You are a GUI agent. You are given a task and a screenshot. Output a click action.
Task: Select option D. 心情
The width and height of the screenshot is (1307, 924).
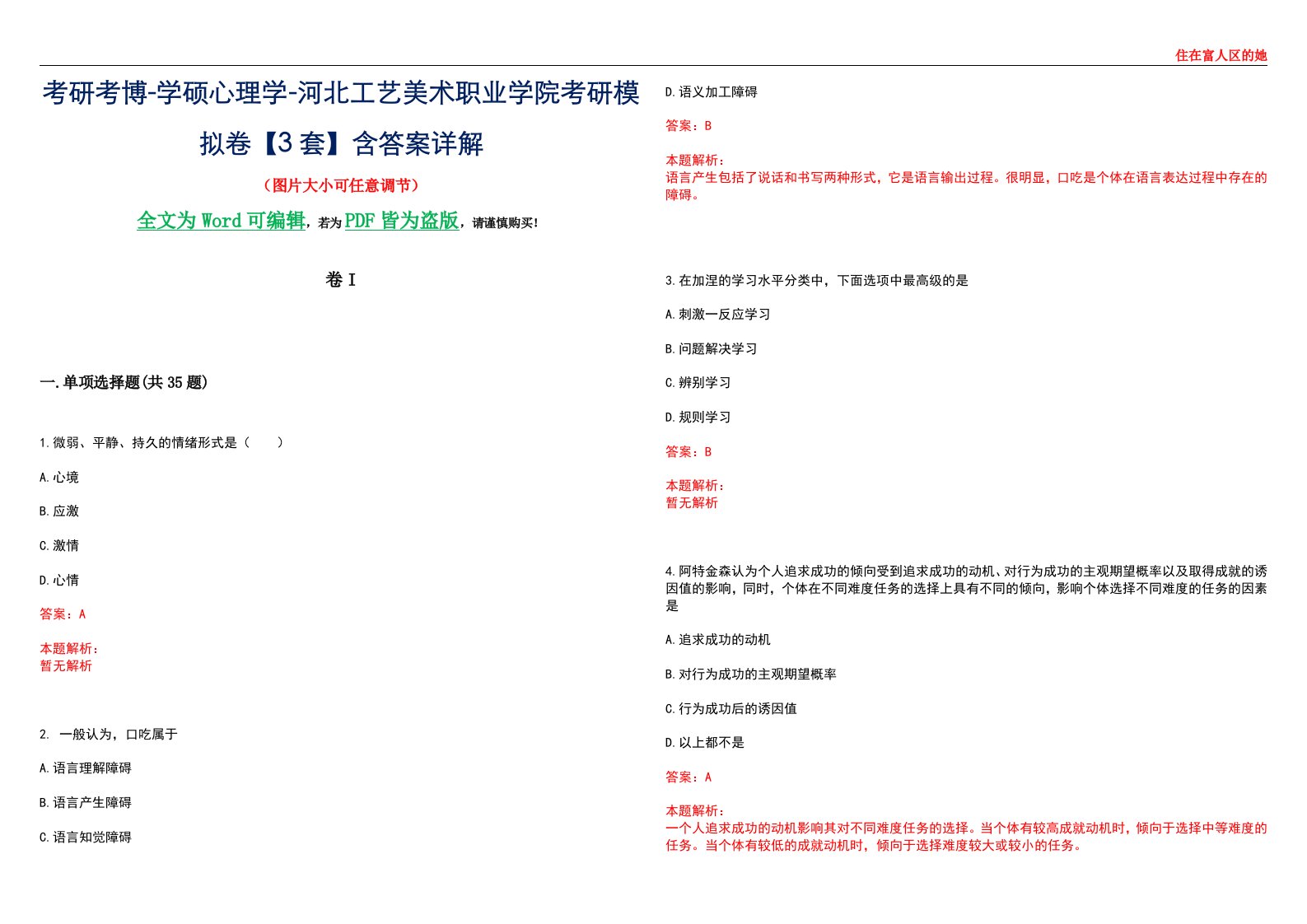(x=59, y=581)
